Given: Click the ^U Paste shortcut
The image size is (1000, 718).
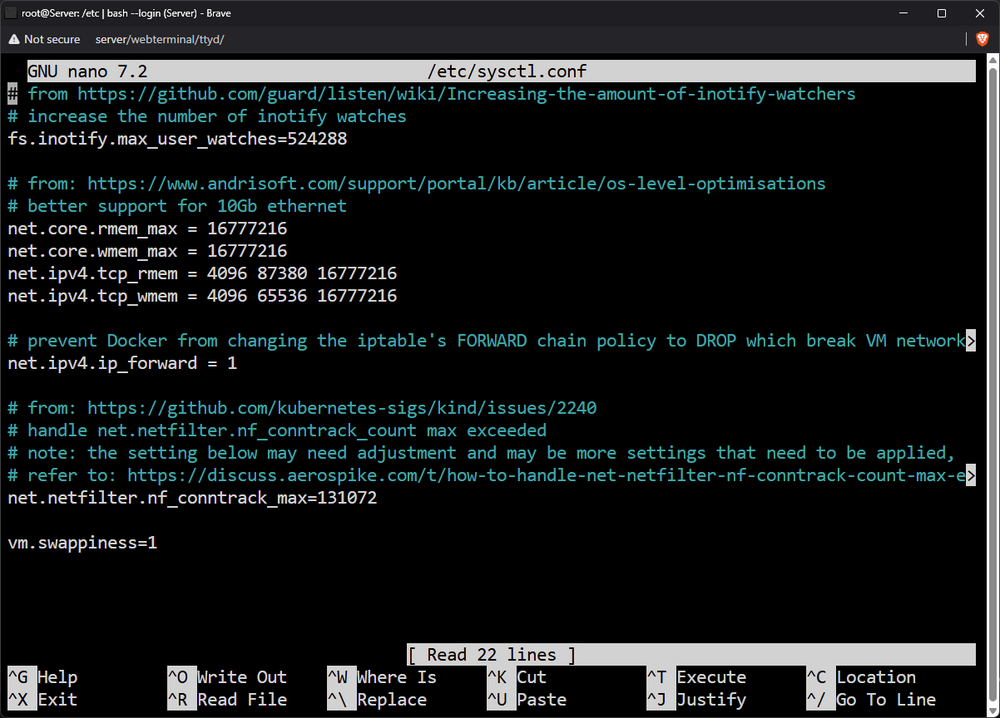Looking at the screenshot, I should [527, 700].
